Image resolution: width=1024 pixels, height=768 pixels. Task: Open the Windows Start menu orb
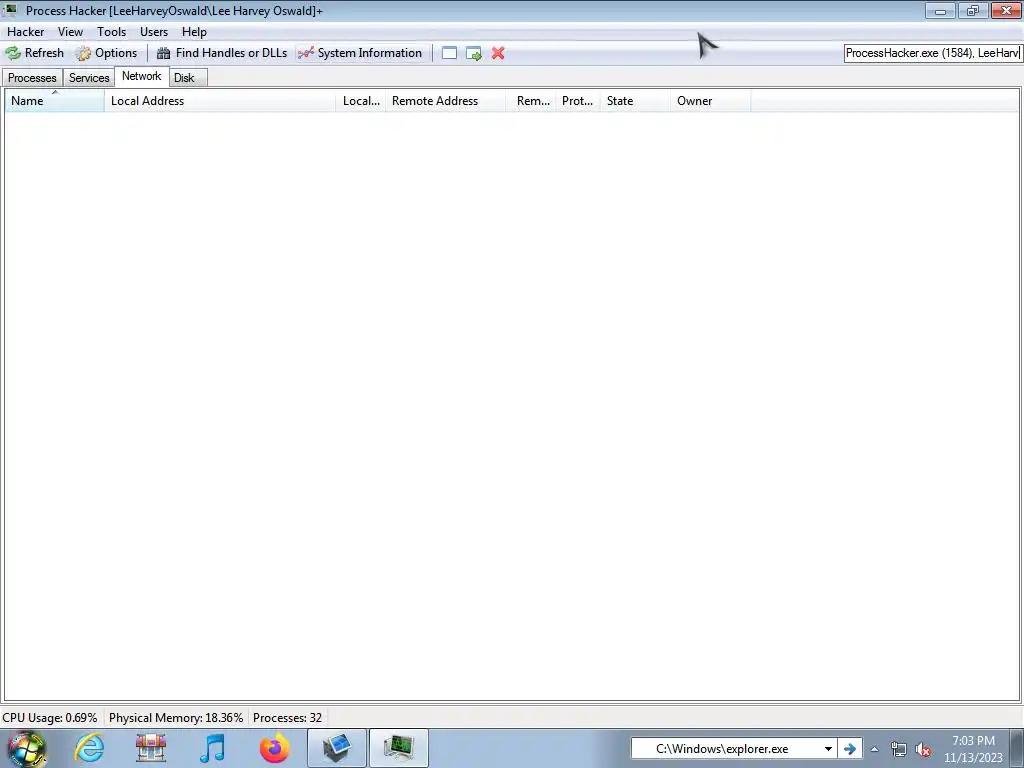[26, 748]
